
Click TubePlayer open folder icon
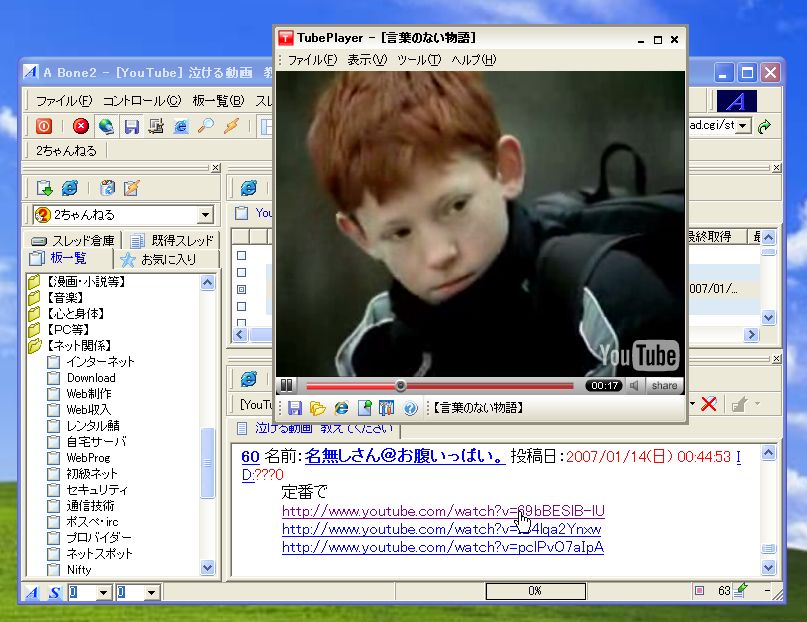318,408
